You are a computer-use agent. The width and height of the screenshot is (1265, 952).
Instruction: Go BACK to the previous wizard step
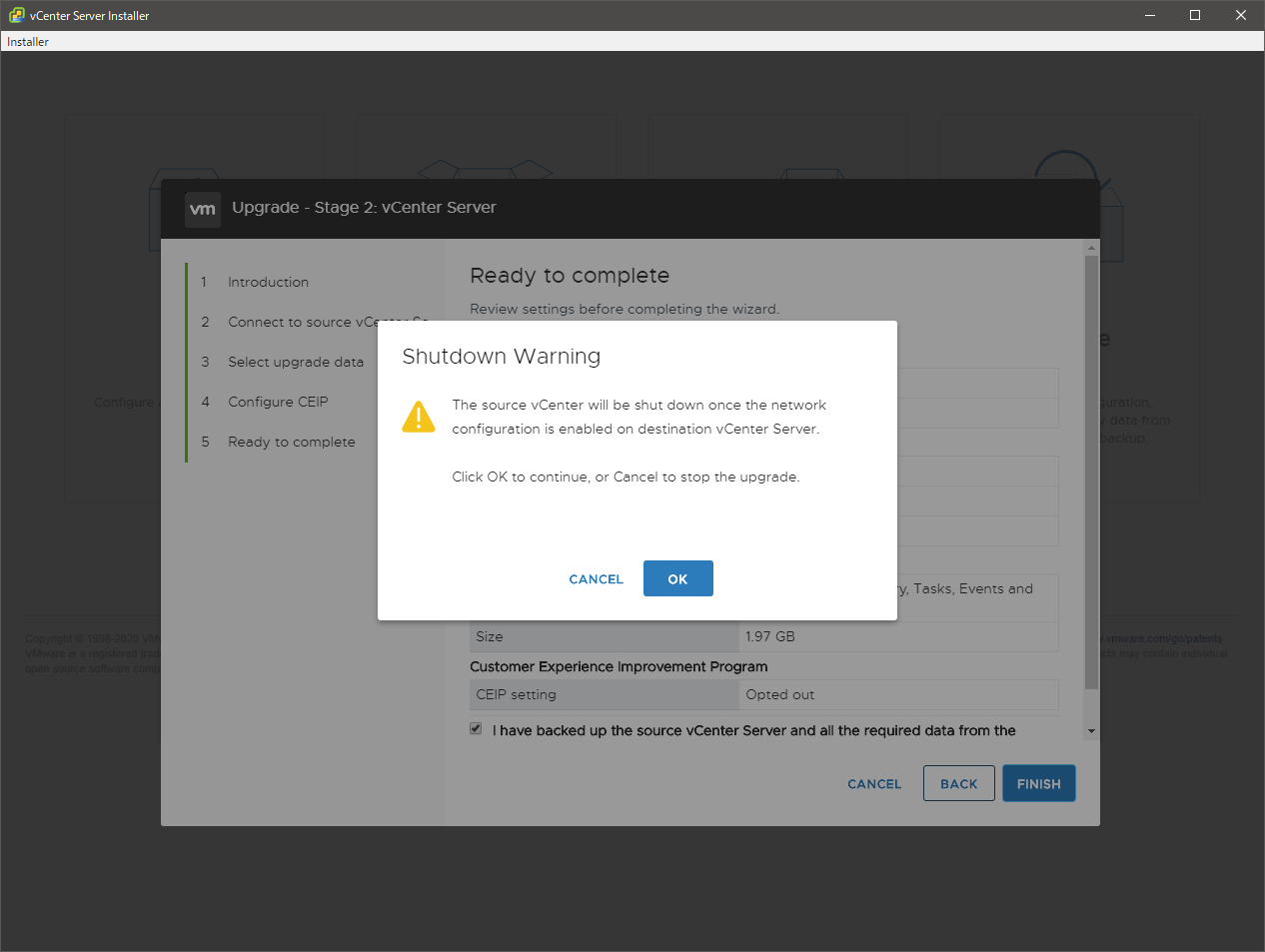click(x=958, y=784)
